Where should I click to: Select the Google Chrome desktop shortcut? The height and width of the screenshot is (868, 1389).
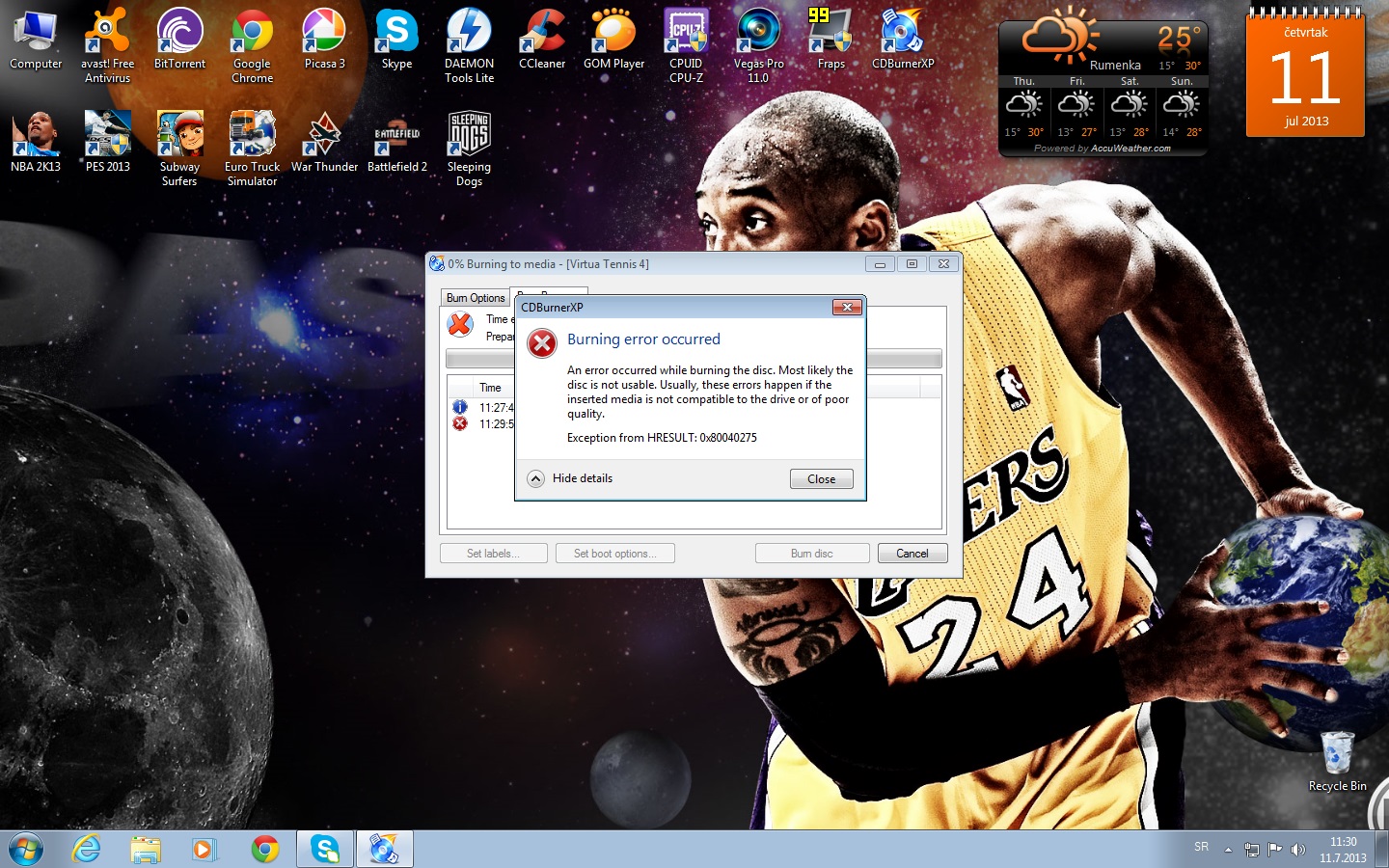[x=252, y=45]
